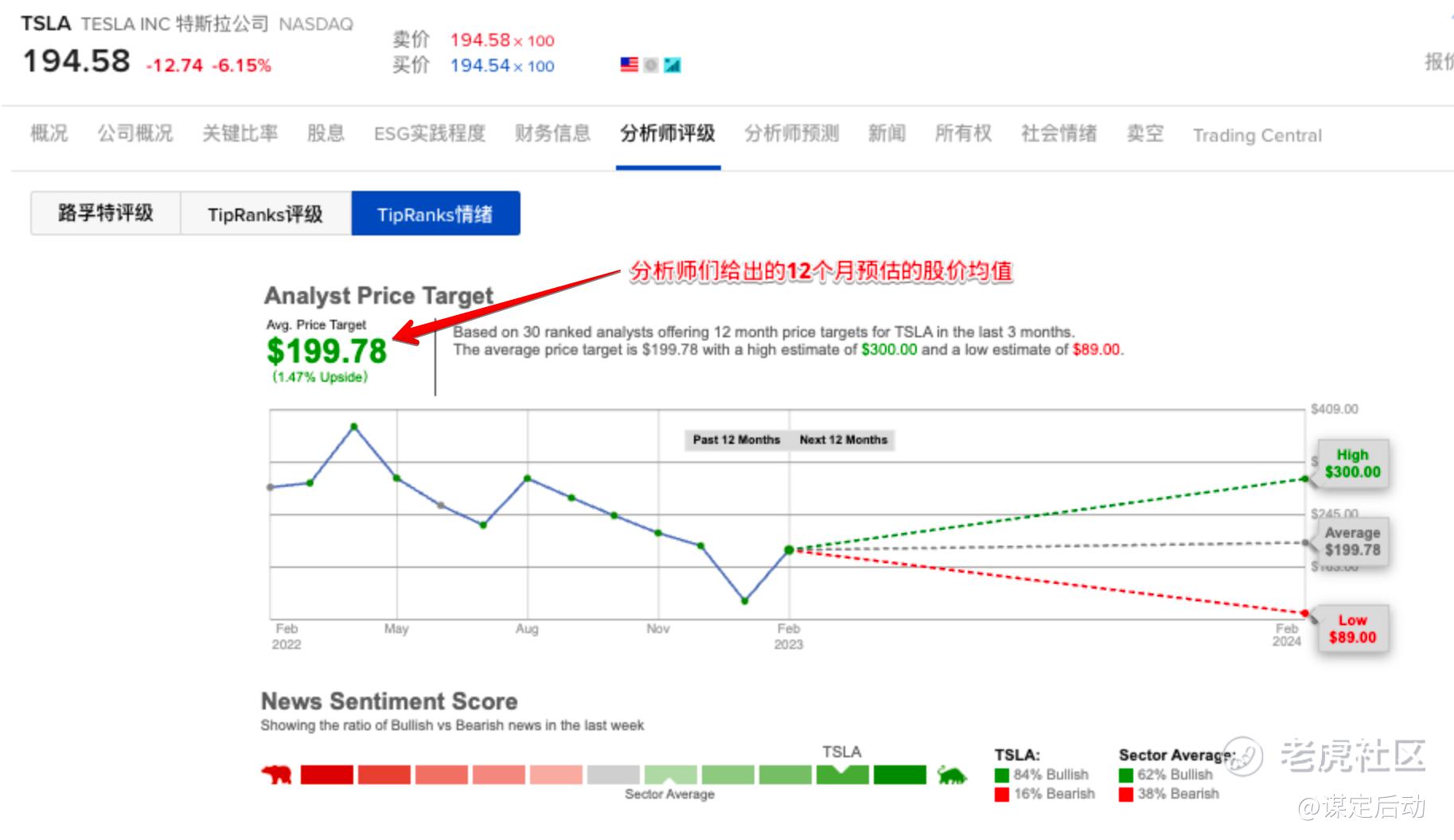Click the $89.00 low estimate in description
The image size is (1454, 840).
tap(1096, 350)
